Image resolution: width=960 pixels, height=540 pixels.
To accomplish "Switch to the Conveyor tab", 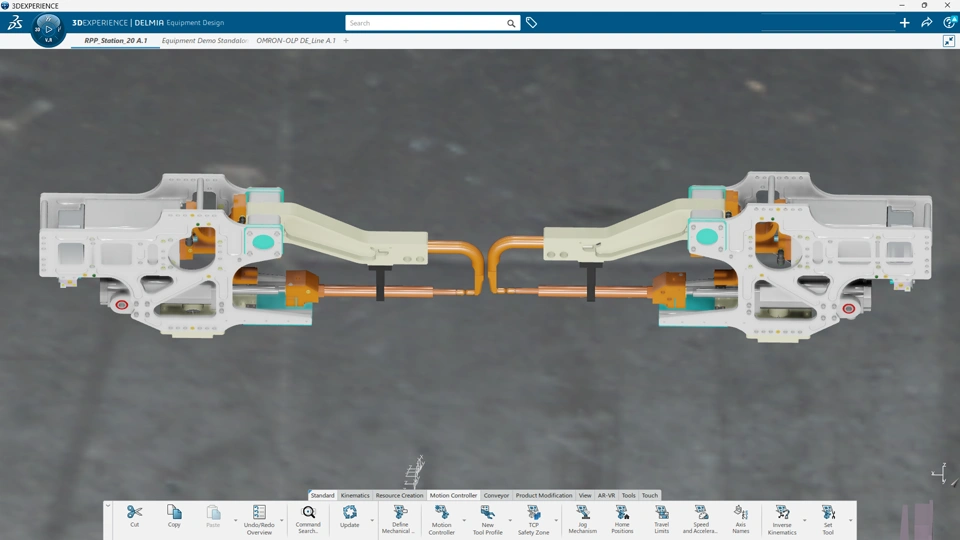I will [497, 495].
